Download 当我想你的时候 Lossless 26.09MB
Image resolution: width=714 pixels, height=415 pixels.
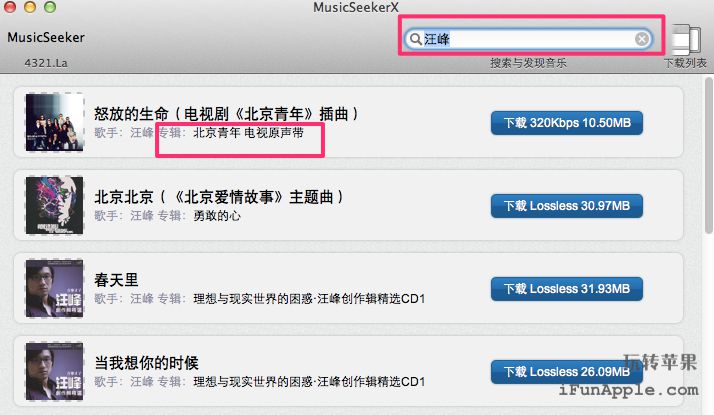pyautogui.click(x=566, y=371)
